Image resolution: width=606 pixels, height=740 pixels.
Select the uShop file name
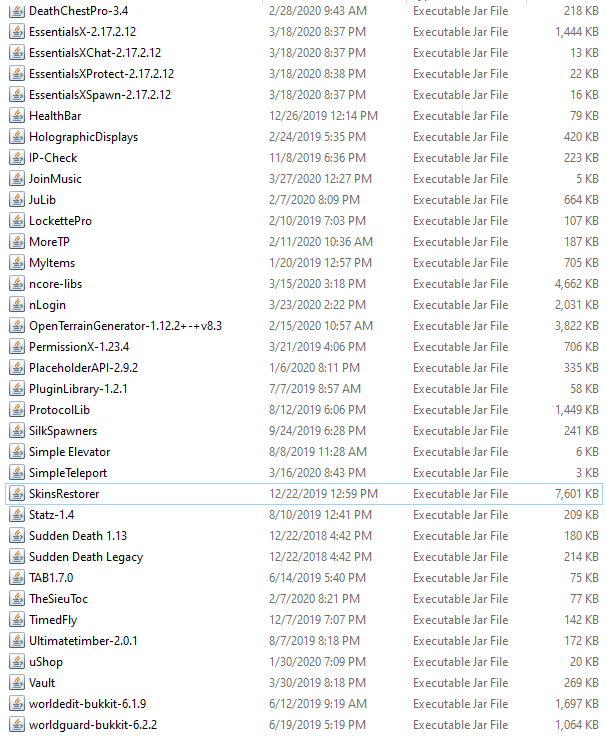[46, 662]
